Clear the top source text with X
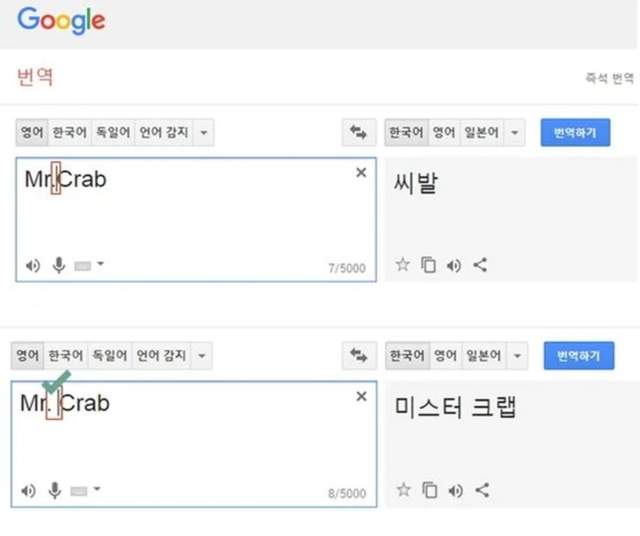Screen dimensions: 640x536 pos(361,173)
